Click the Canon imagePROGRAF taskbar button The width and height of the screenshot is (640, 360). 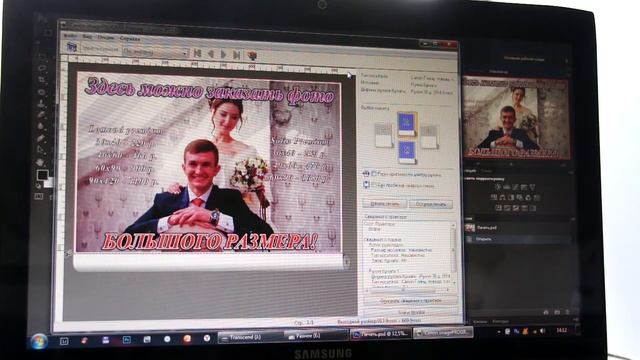tap(443, 333)
